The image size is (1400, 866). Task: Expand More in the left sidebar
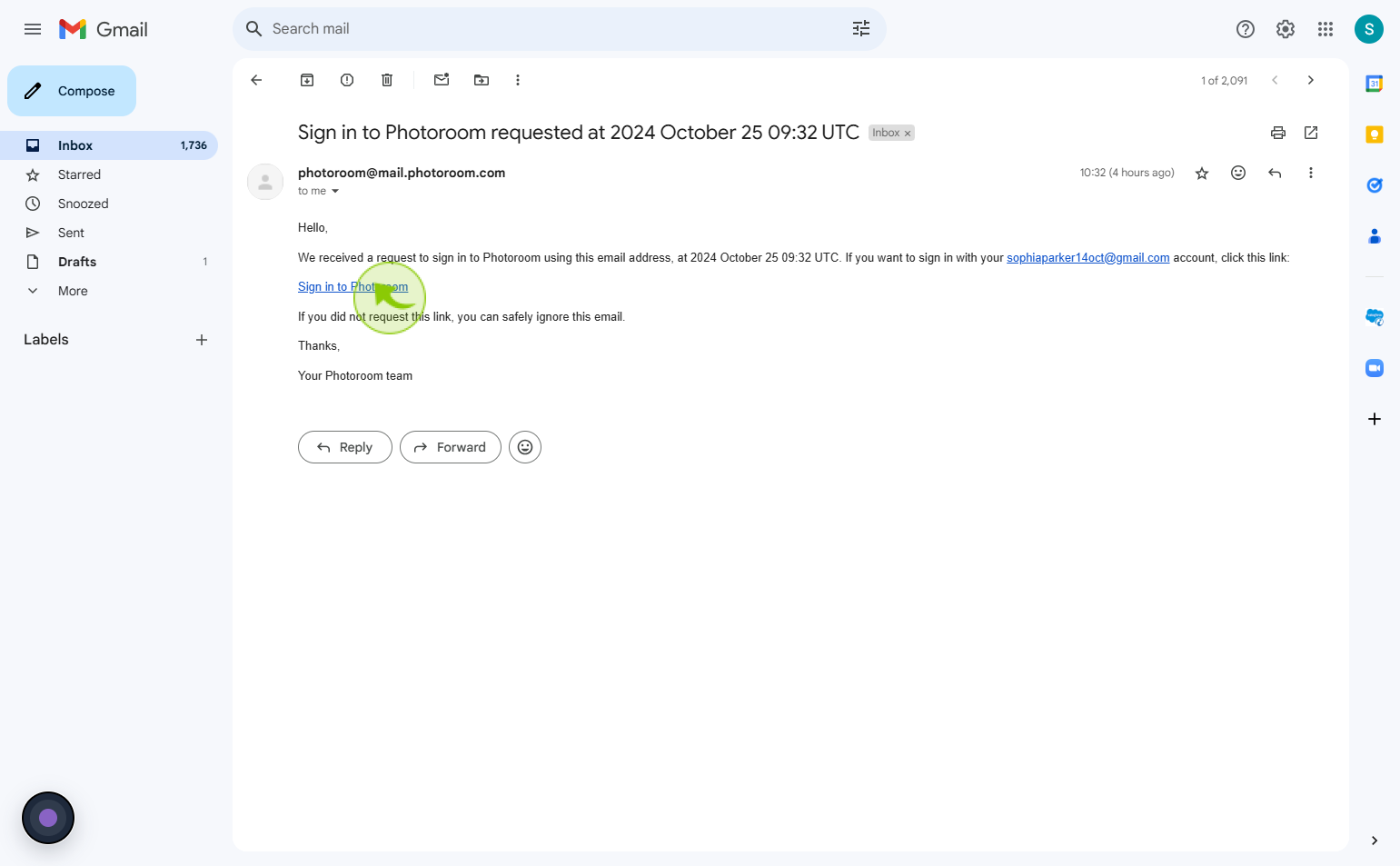[x=73, y=291]
